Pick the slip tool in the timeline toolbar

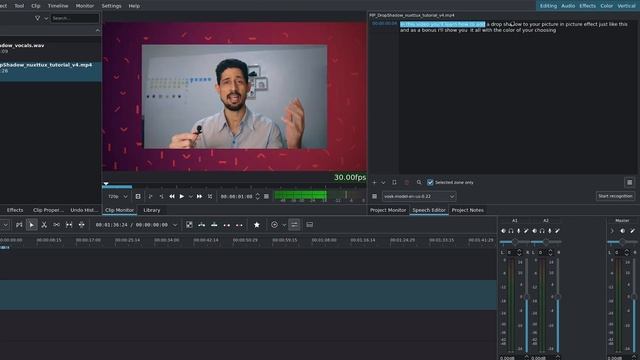coord(69,225)
